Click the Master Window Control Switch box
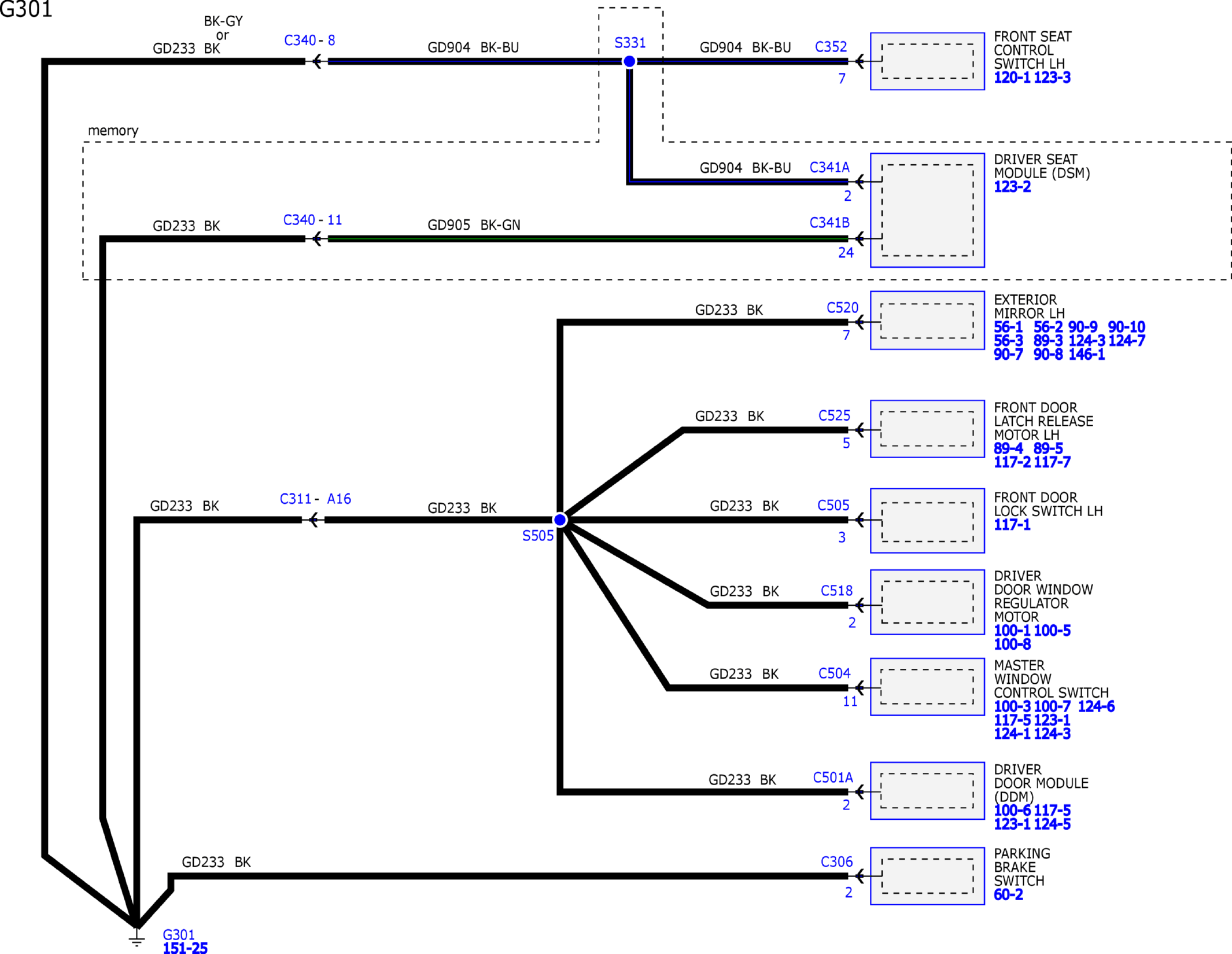The height and width of the screenshot is (954, 1232). (x=927, y=687)
